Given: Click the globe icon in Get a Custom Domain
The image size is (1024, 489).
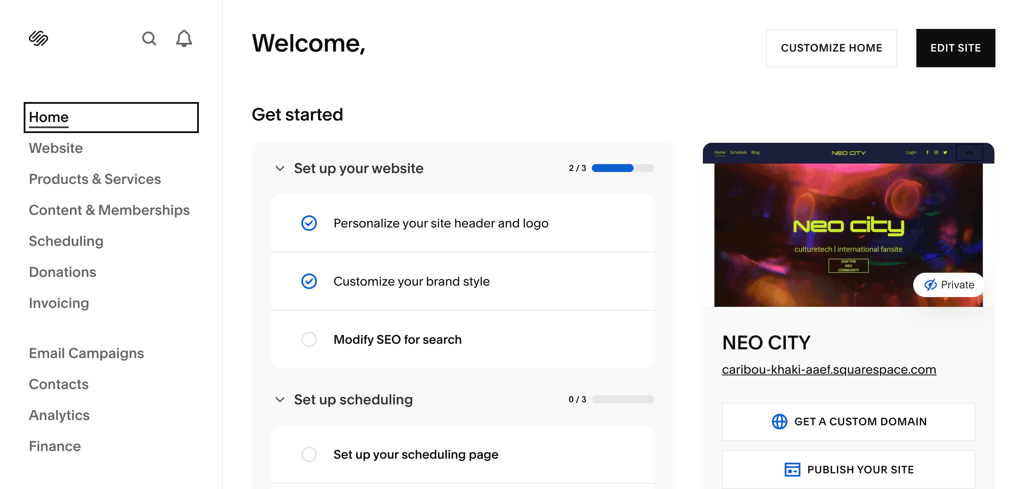Looking at the screenshot, I should pos(779,422).
